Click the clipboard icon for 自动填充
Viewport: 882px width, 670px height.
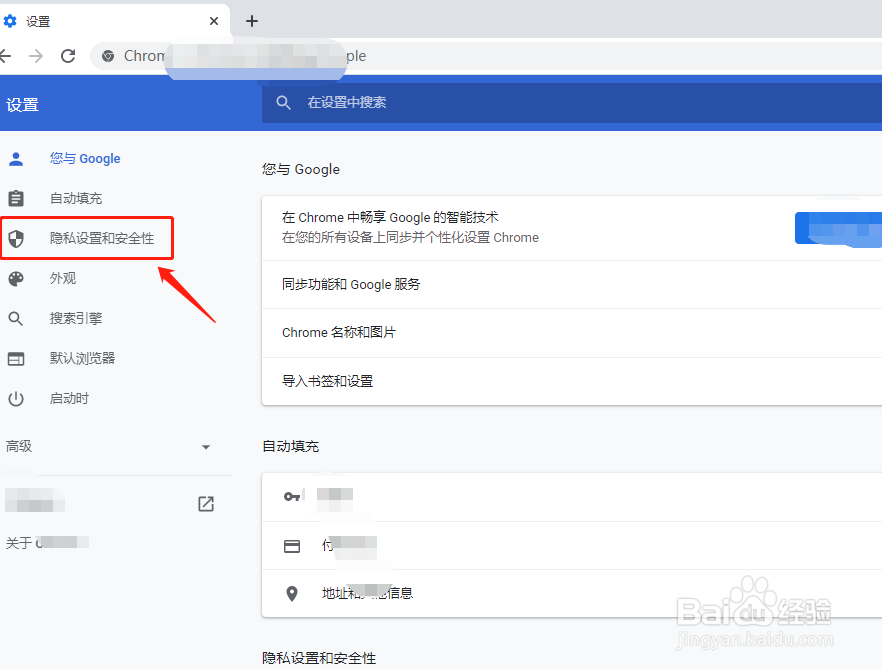coord(16,199)
